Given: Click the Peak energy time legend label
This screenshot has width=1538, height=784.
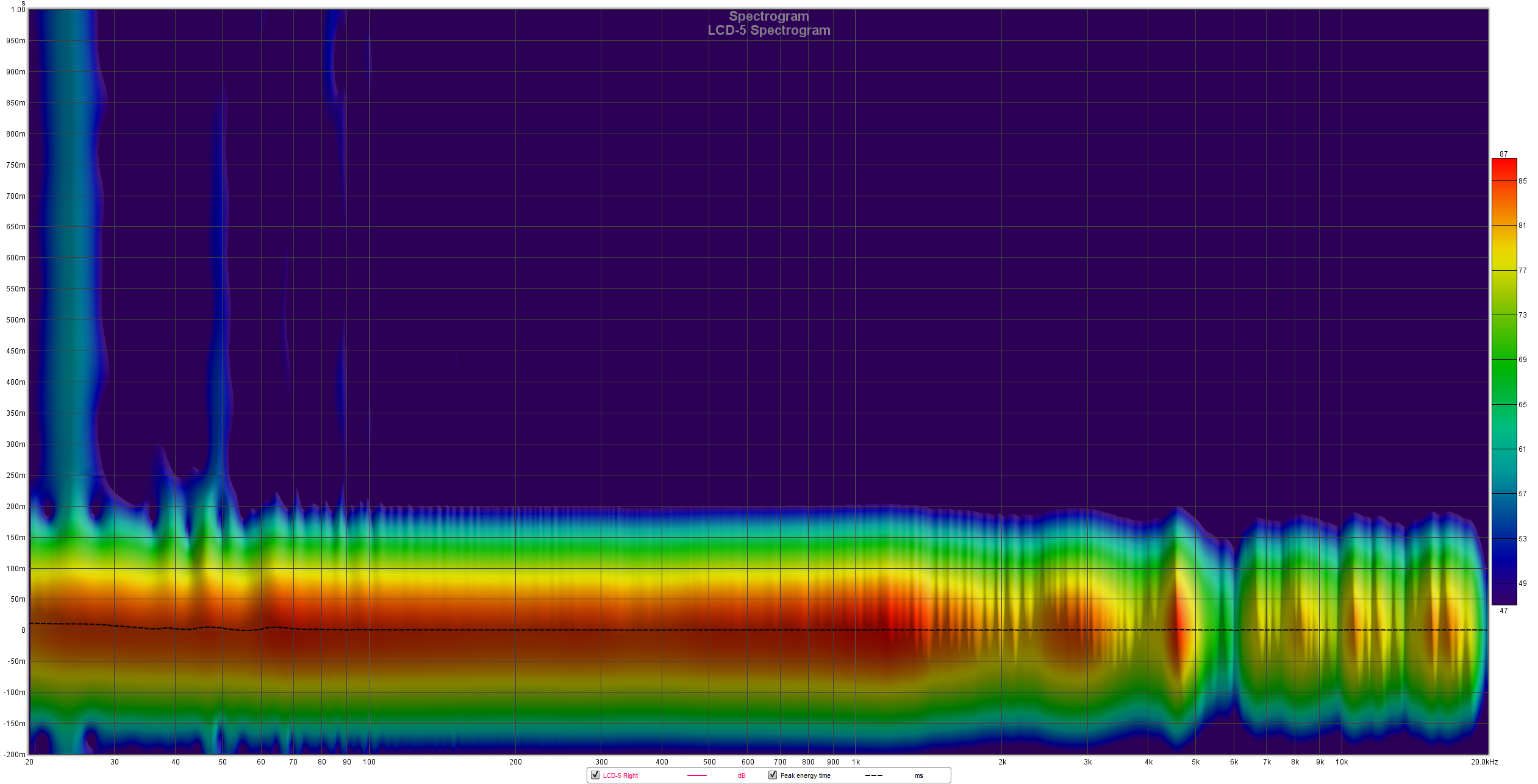Looking at the screenshot, I should [x=805, y=775].
